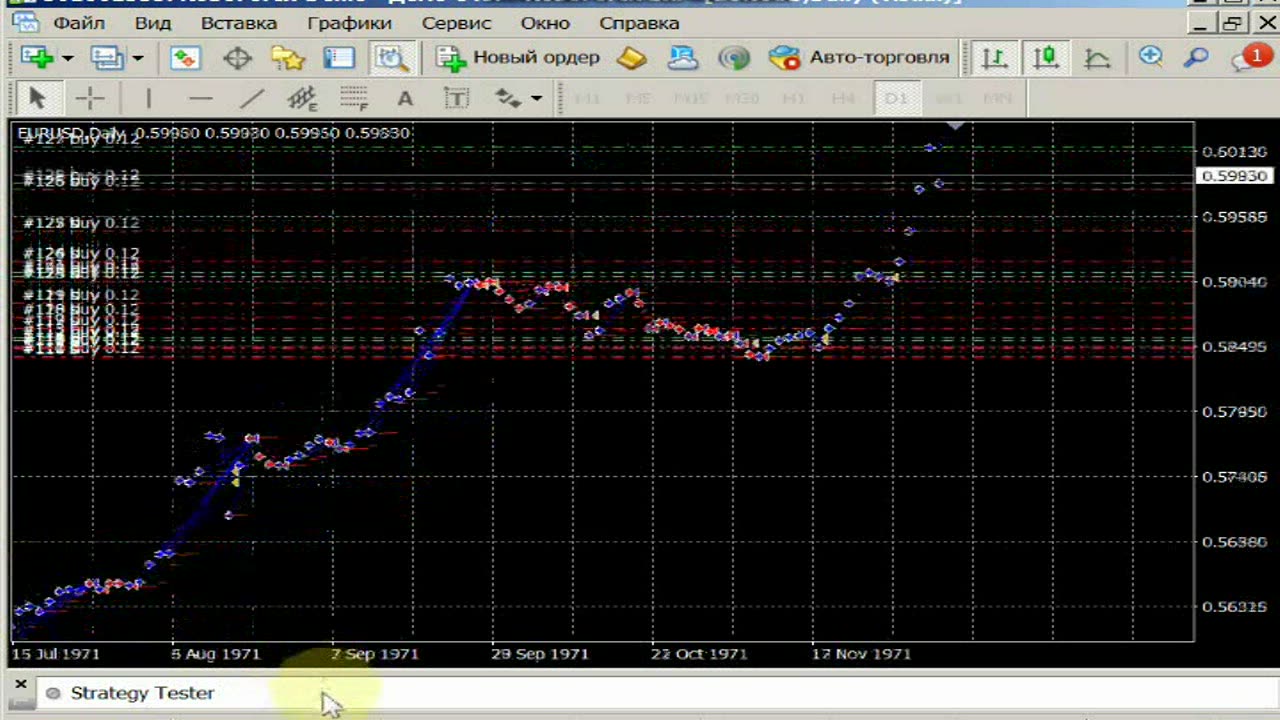This screenshot has height=720, width=1280.
Task: Switch to bar chart mode
Action: coord(994,58)
